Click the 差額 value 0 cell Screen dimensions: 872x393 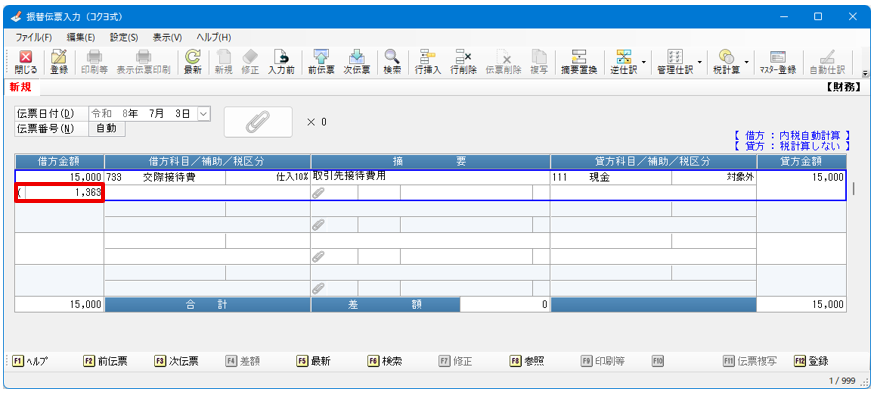504,305
